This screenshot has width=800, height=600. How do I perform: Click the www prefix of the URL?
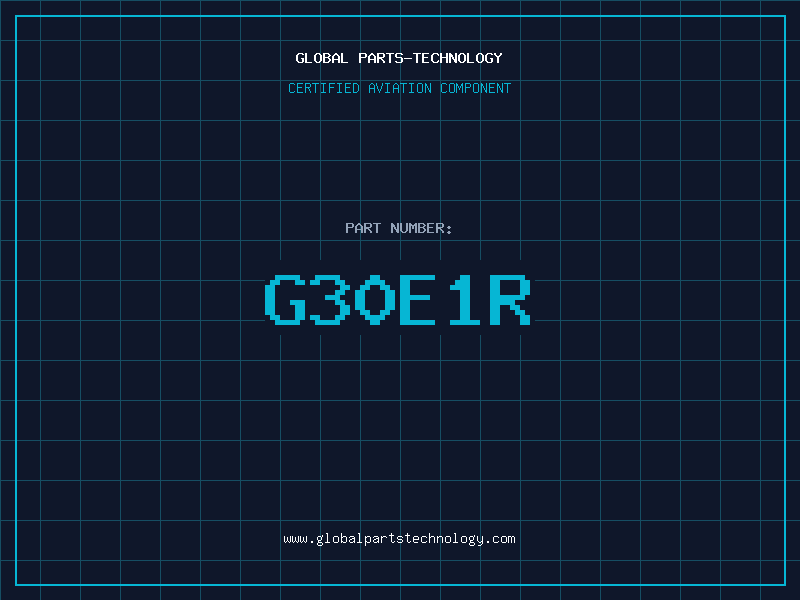295,538
